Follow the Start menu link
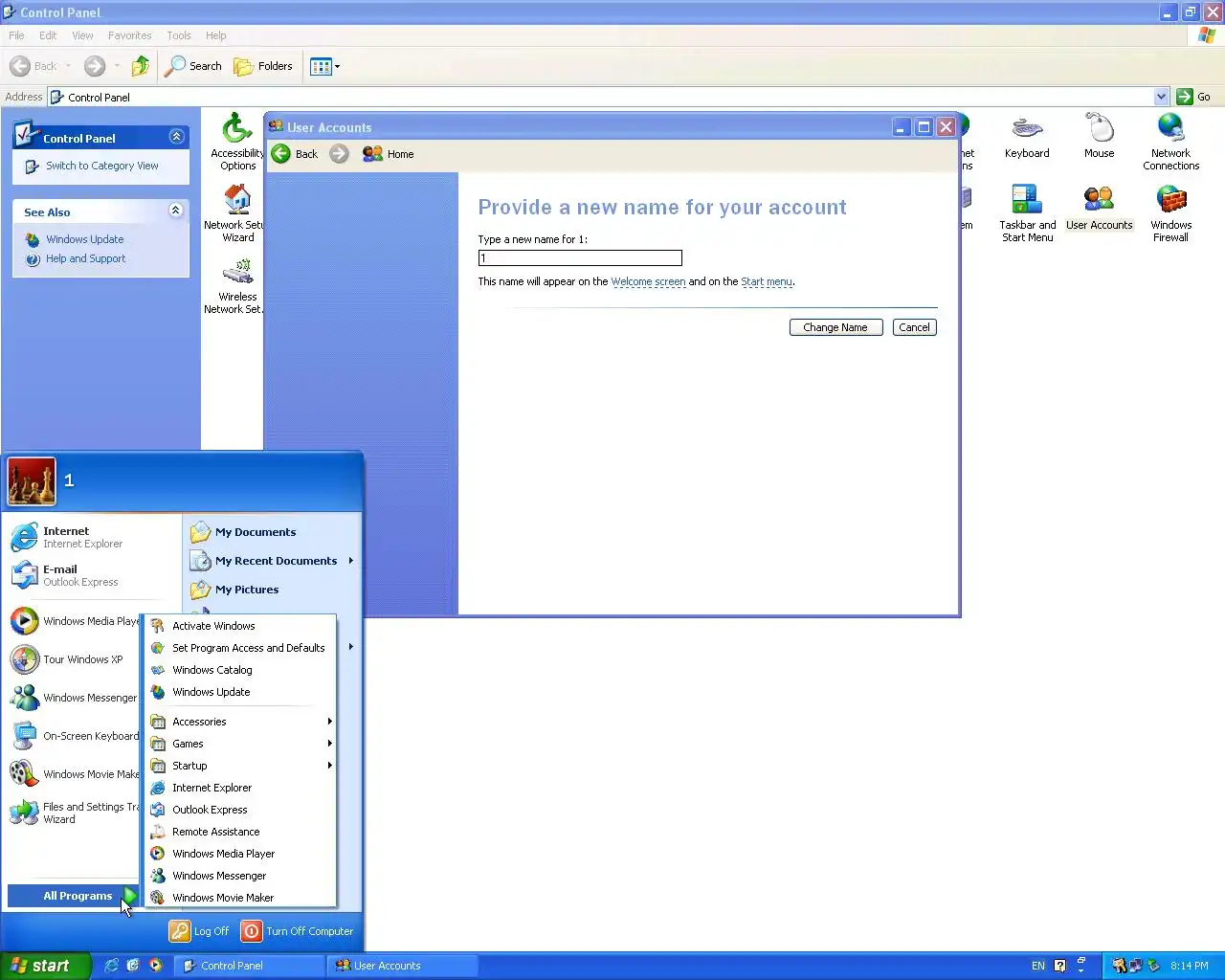The image size is (1225, 980). click(767, 281)
